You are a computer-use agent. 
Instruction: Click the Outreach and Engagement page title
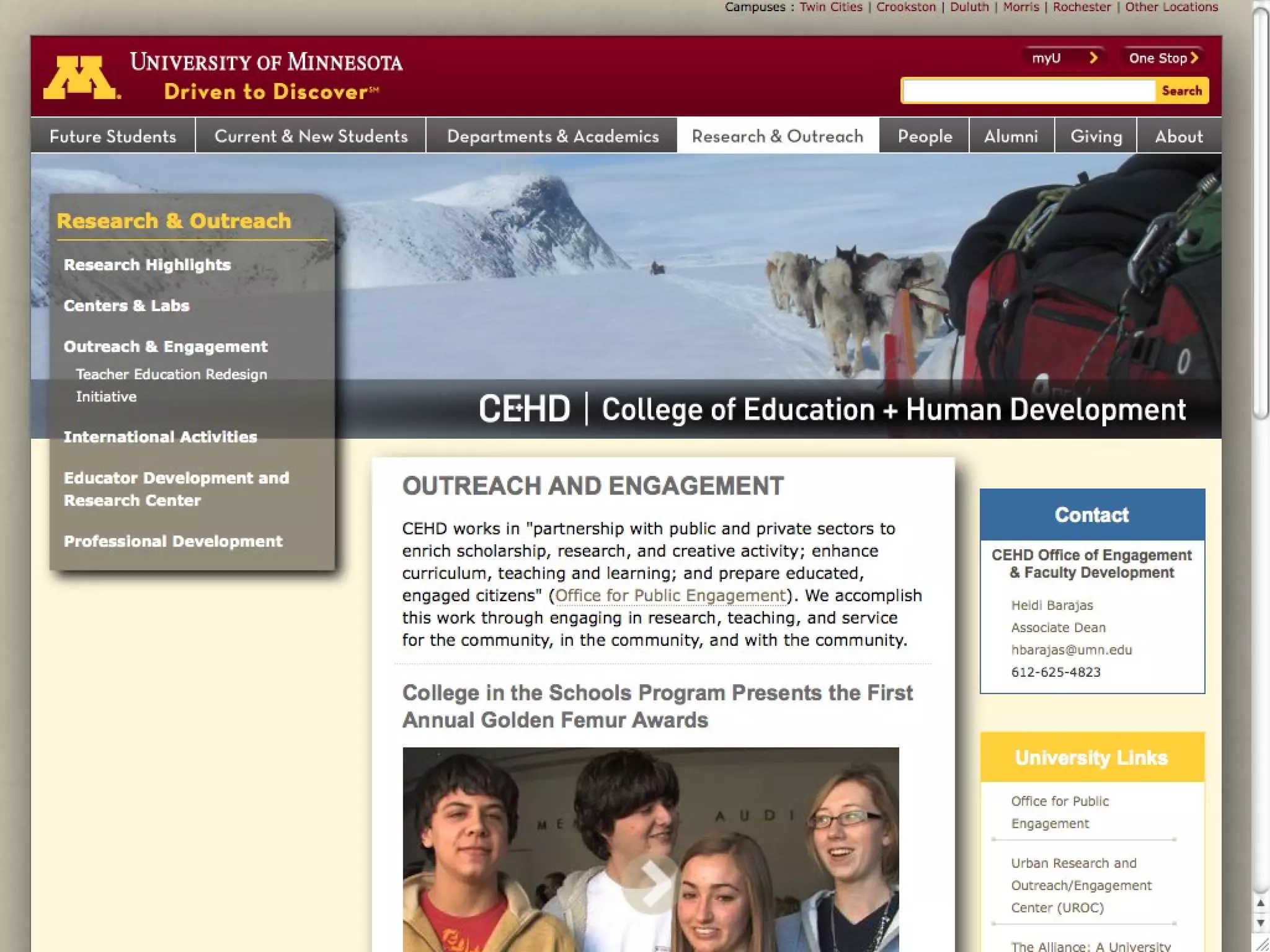coord(593,486)
